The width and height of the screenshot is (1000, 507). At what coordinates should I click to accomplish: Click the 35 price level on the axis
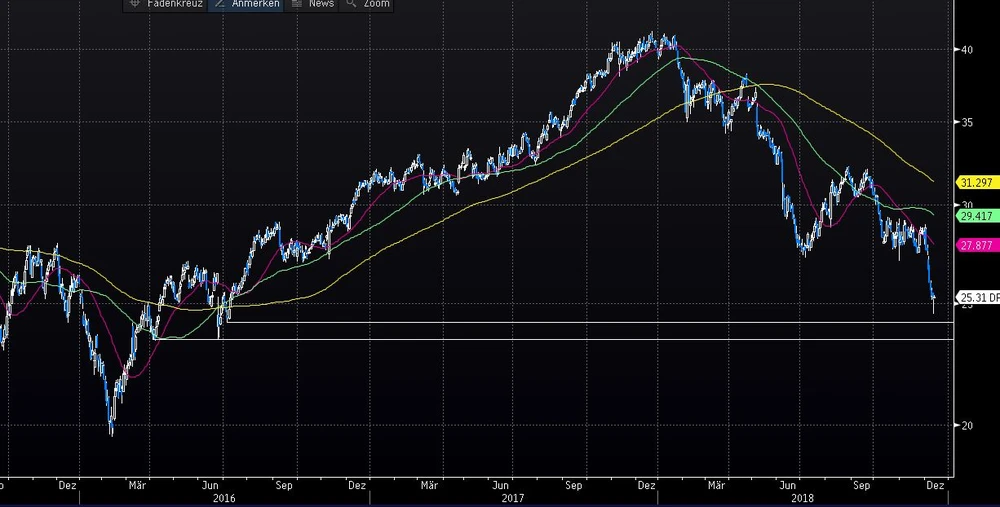click(967, 123)
